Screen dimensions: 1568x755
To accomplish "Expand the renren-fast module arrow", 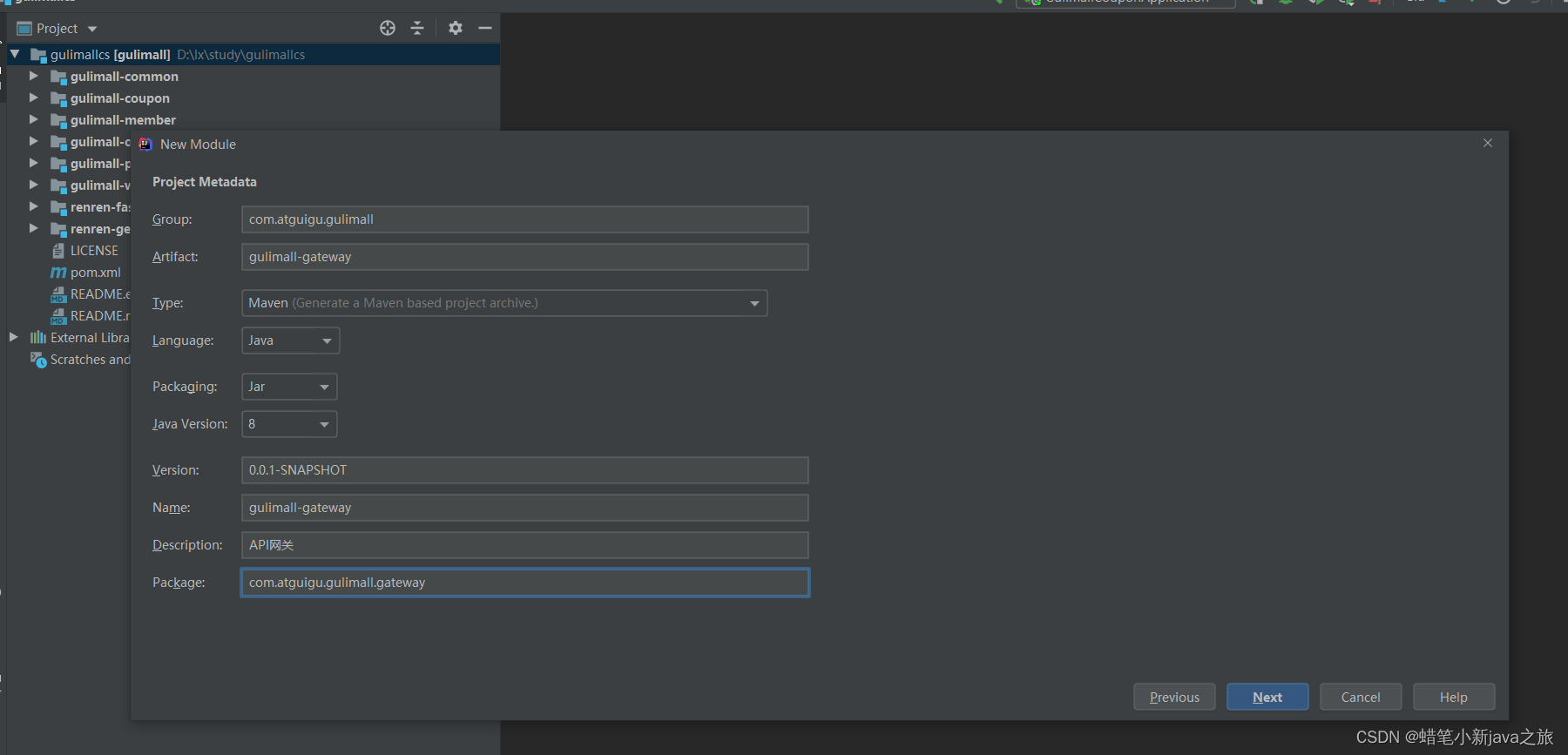I will (x=34, y=206).
